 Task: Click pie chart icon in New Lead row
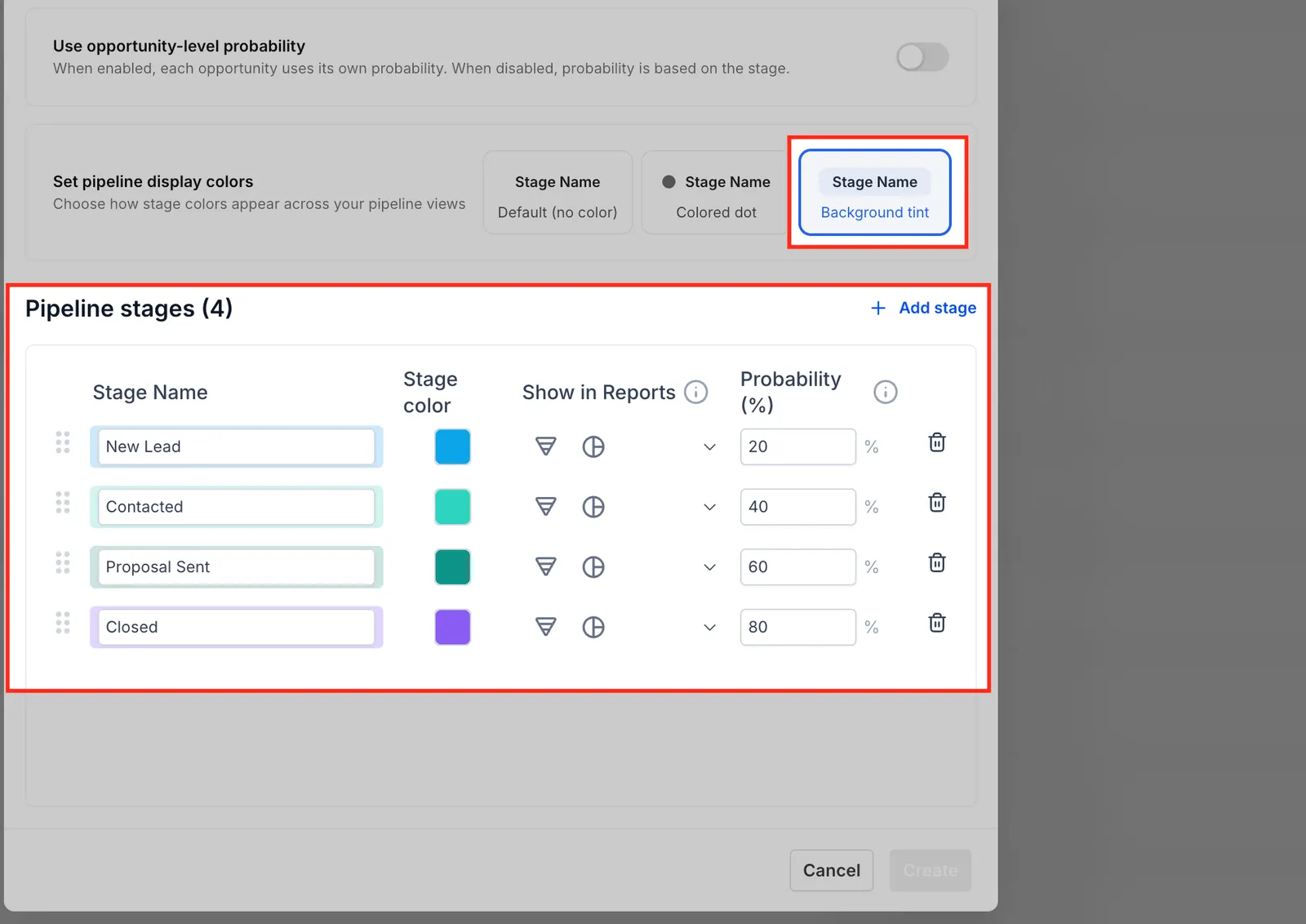coord(593,446)
